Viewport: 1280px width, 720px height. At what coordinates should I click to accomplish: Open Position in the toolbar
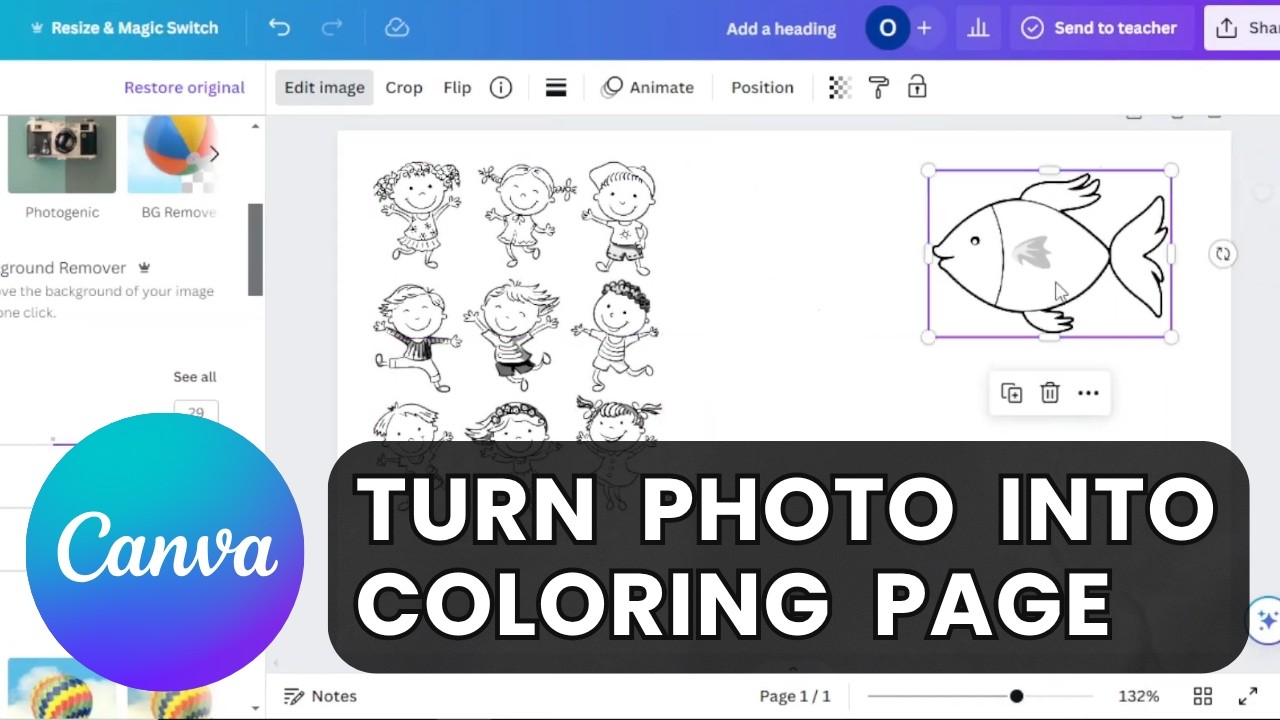tap(762, 87)
